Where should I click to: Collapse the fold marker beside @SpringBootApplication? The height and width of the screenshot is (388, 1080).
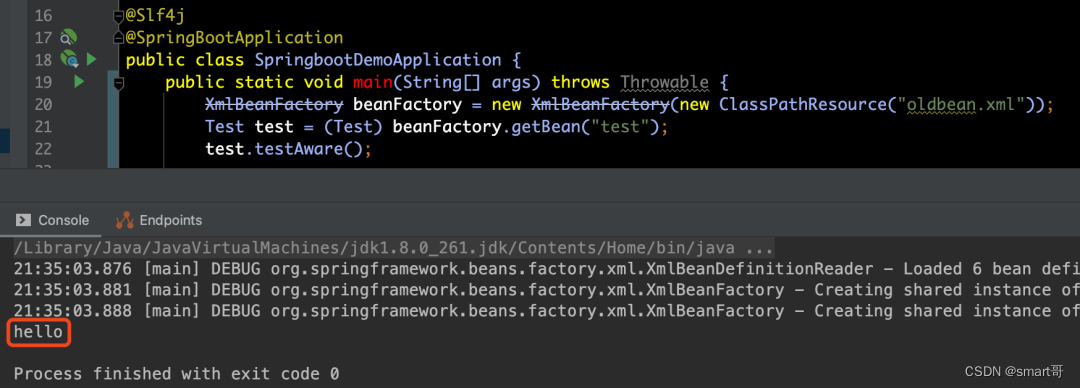point(119,37)
